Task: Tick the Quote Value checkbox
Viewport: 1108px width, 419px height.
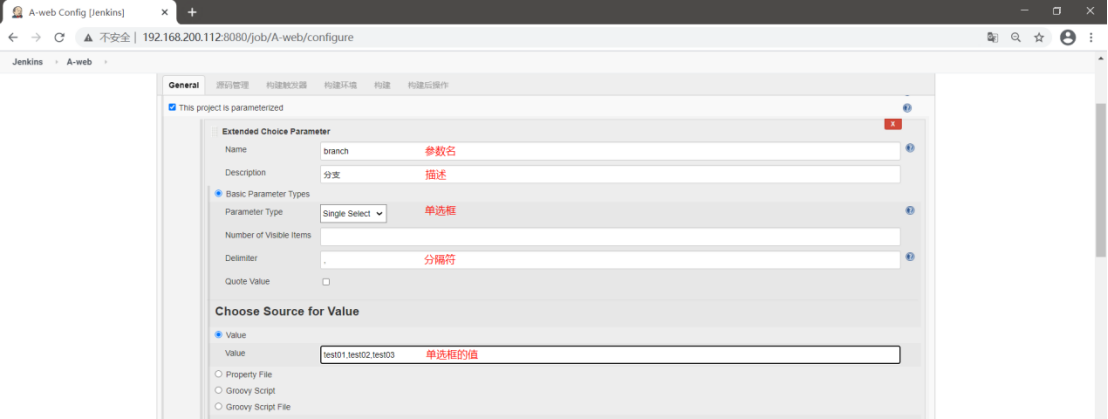Action: pos(326,282)
